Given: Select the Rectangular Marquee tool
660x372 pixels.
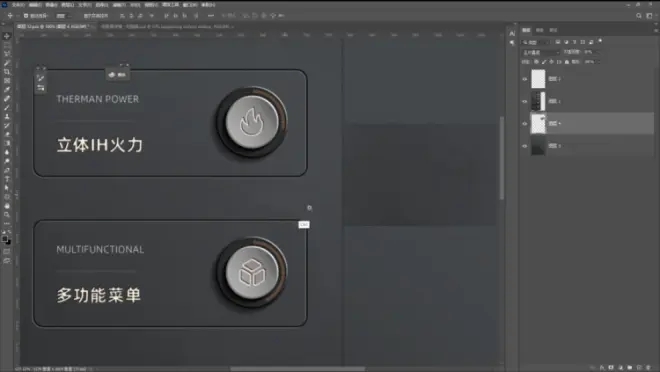Looking at the screenshot, I should [x=7, y=45].
